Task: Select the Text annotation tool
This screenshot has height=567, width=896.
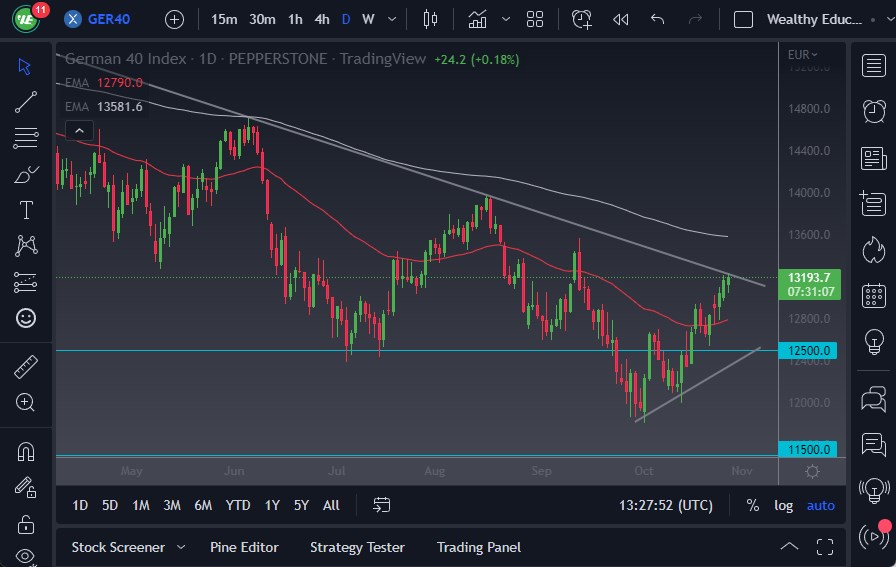Action: tap(26, 209)
